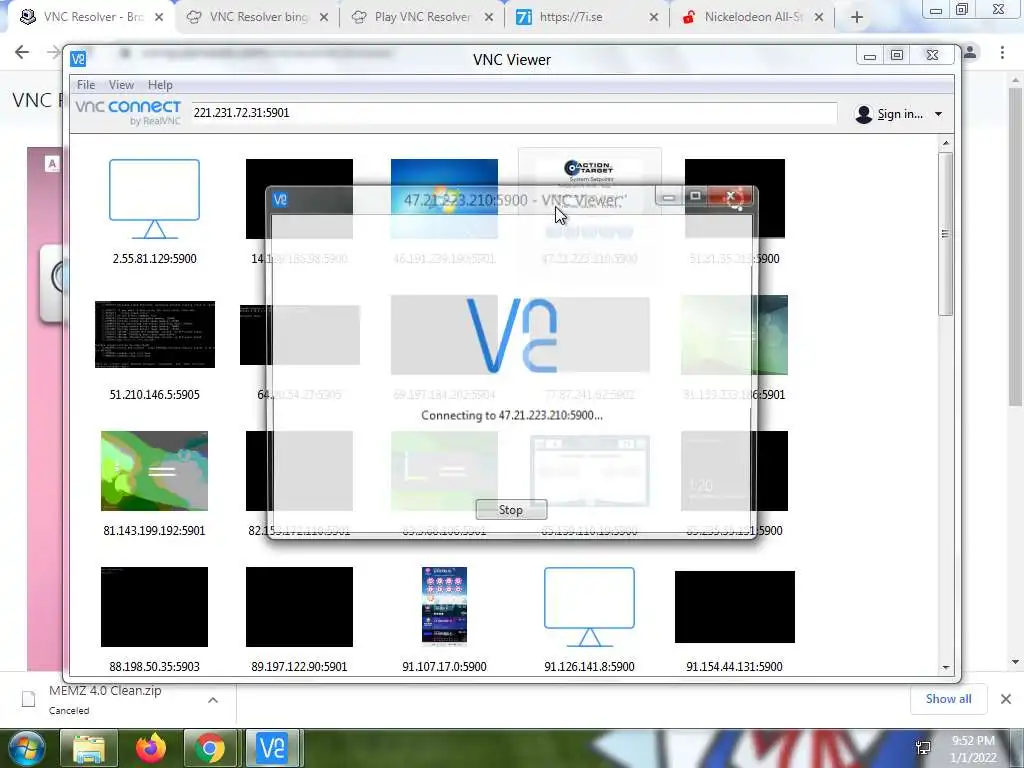Viewport: 1024px width, 768px height.
Task: Expand the Sign in dropdown arrow
Action: click(x=938, y=114)
